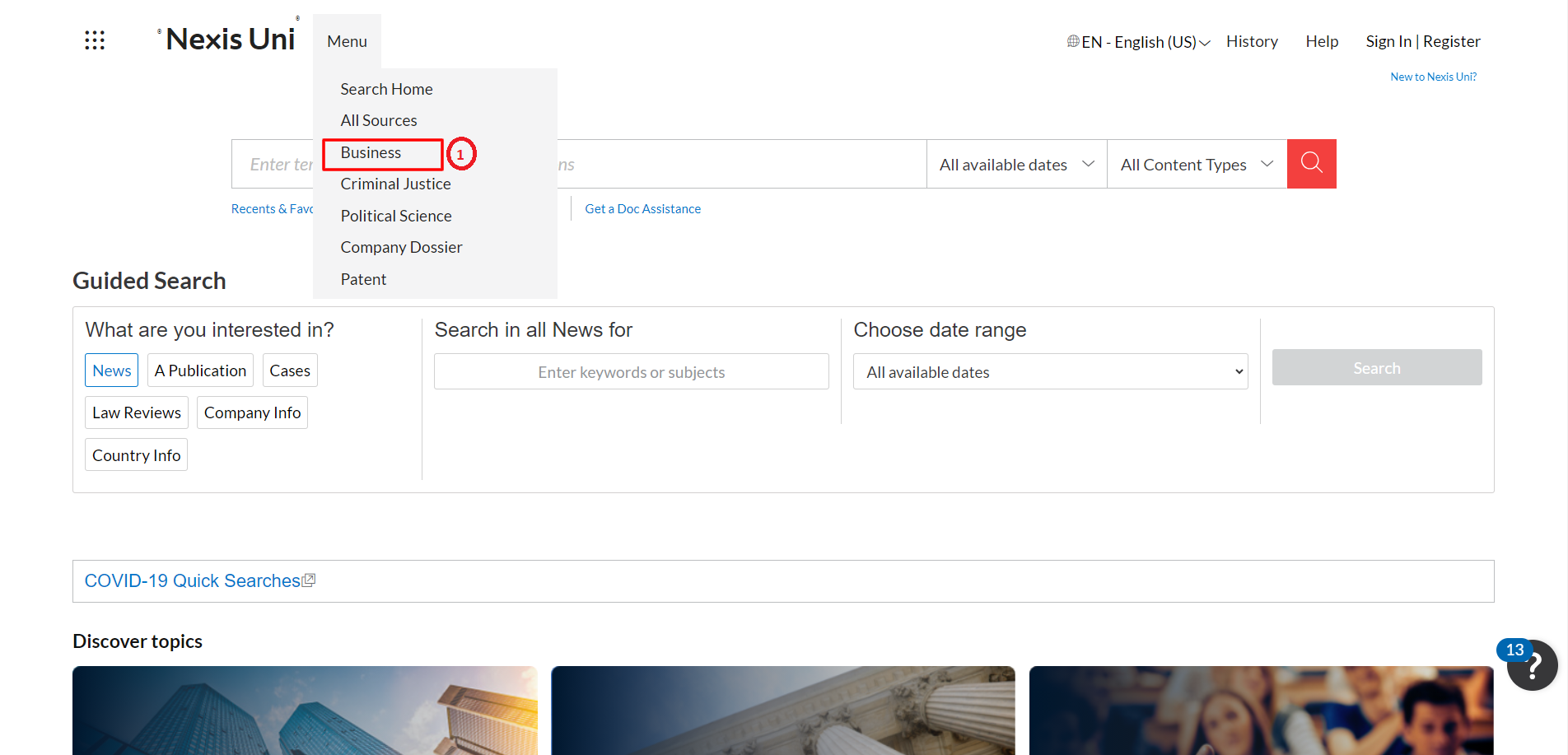The height and width of the screenshot is (755, 1568).
Task: Open the History link
Action: click(x=1252, y=41)
